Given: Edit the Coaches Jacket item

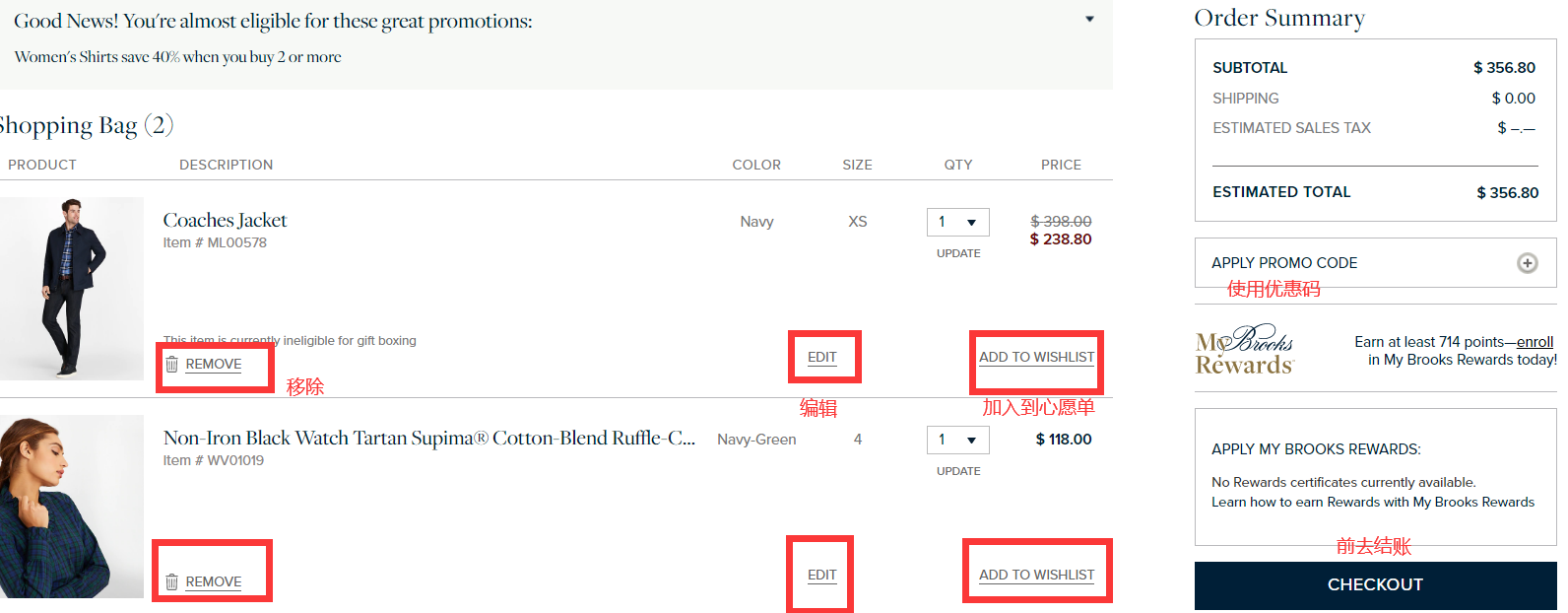Looking at the screenshot, I should coord(822,358).
